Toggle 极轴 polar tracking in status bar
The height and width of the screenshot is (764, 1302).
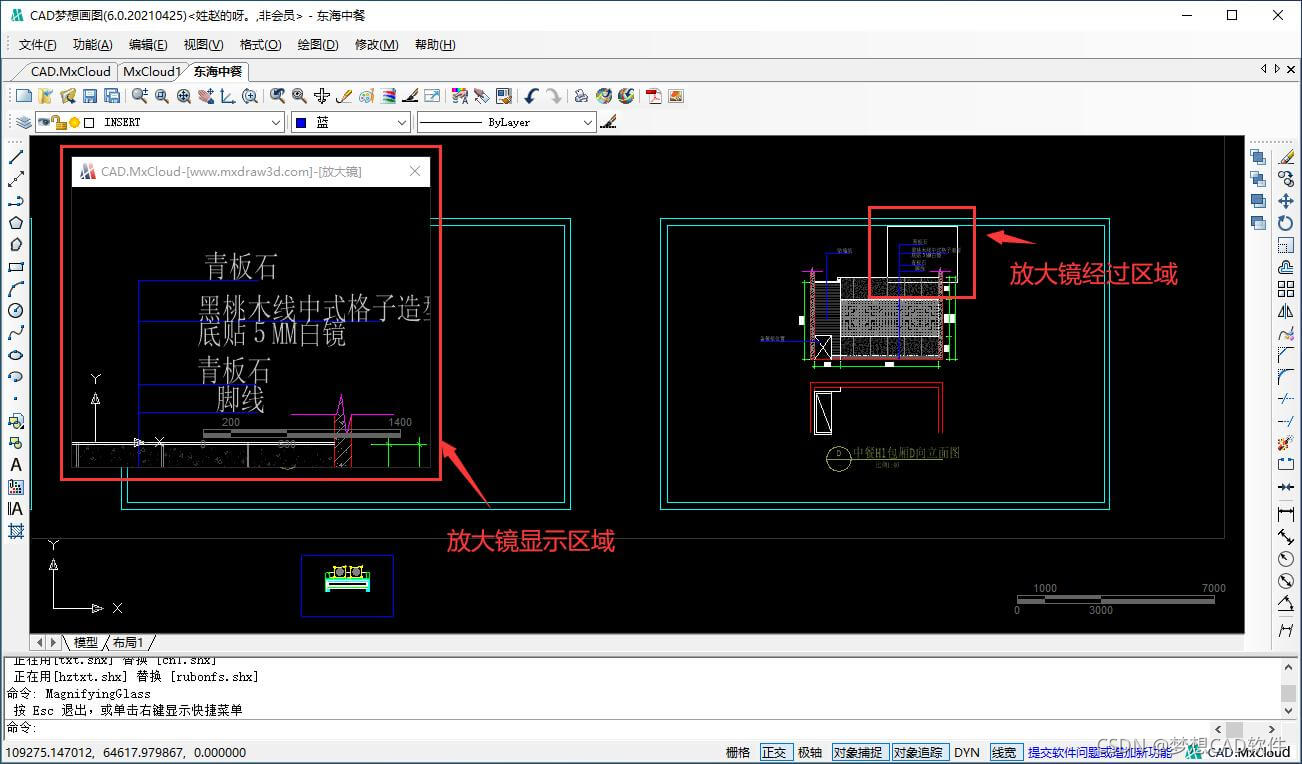(x=810, y=752)
